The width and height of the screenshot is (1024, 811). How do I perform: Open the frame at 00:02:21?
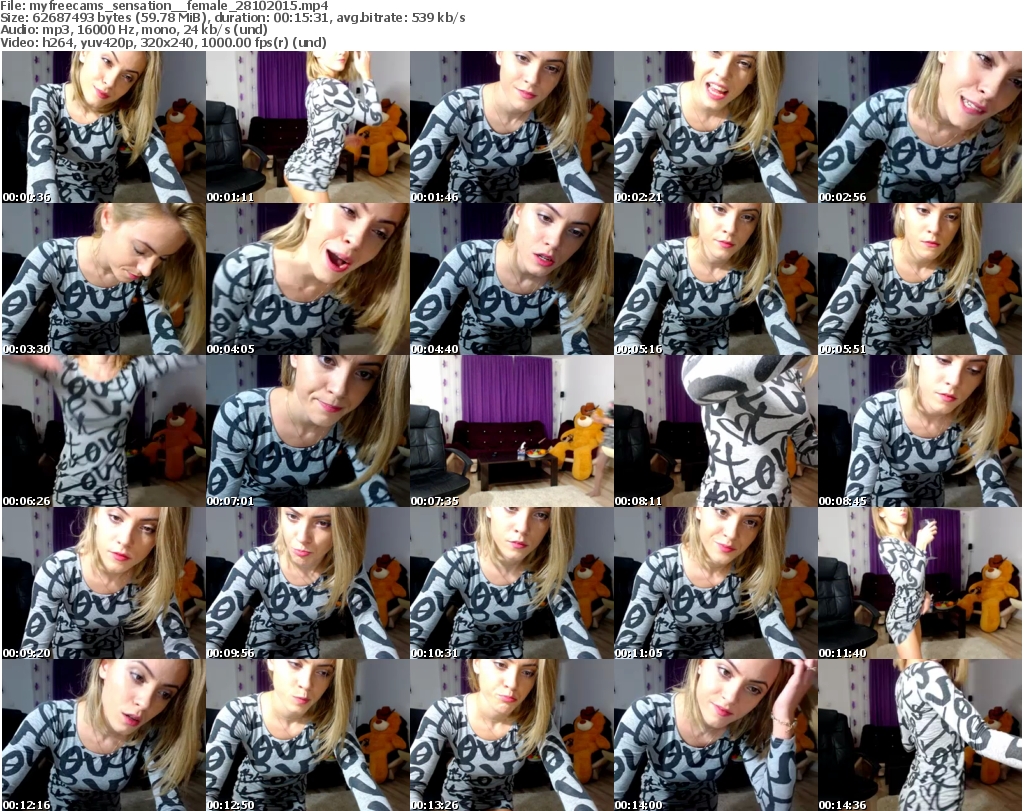coord(715,127)
